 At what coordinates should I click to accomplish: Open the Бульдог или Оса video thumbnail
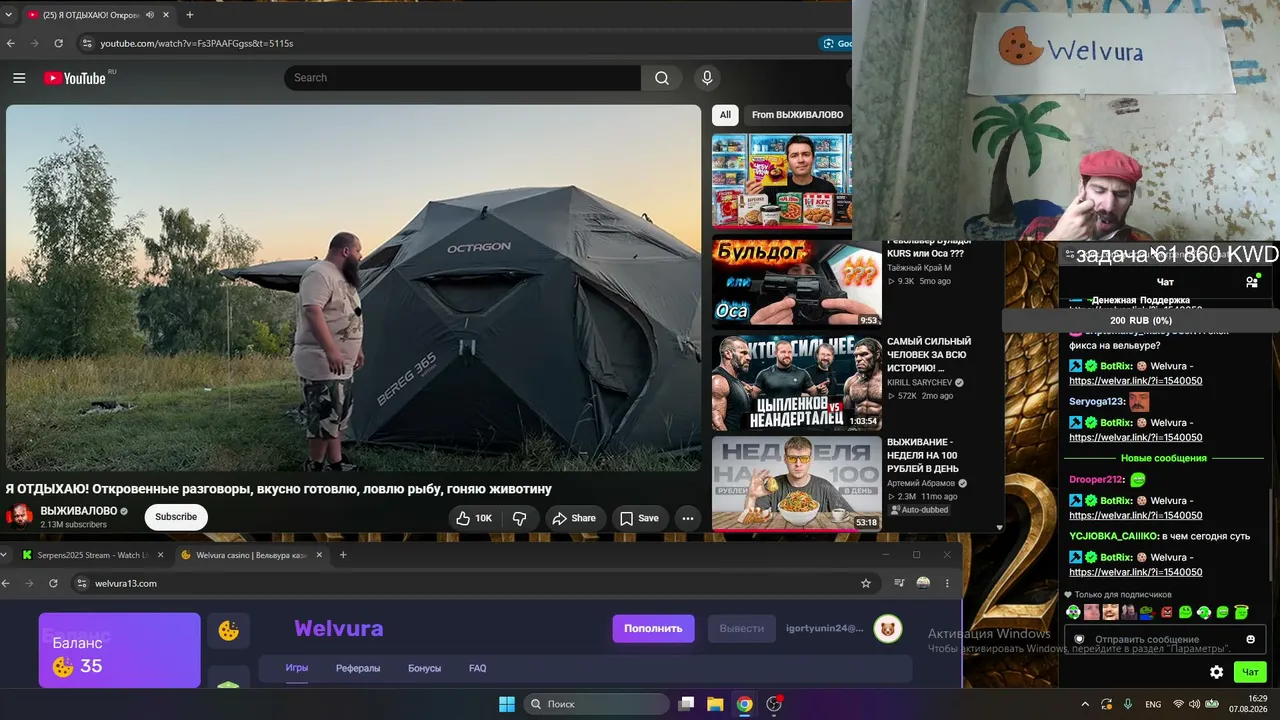coord(796,283)
